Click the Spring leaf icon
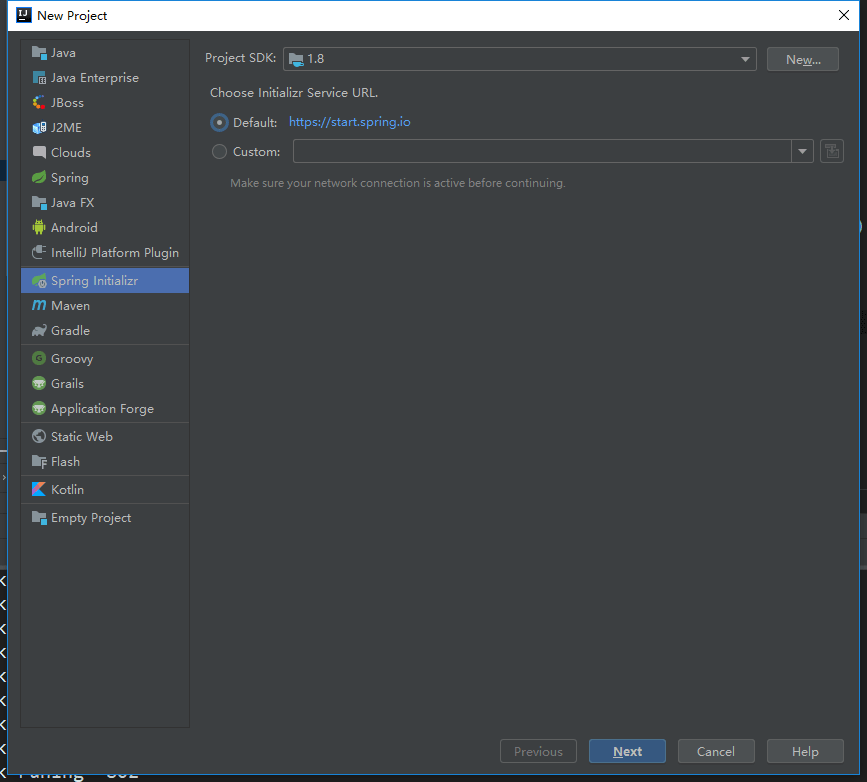The height and width of the screenshot is (782, 867). click(x=39, y=178)
